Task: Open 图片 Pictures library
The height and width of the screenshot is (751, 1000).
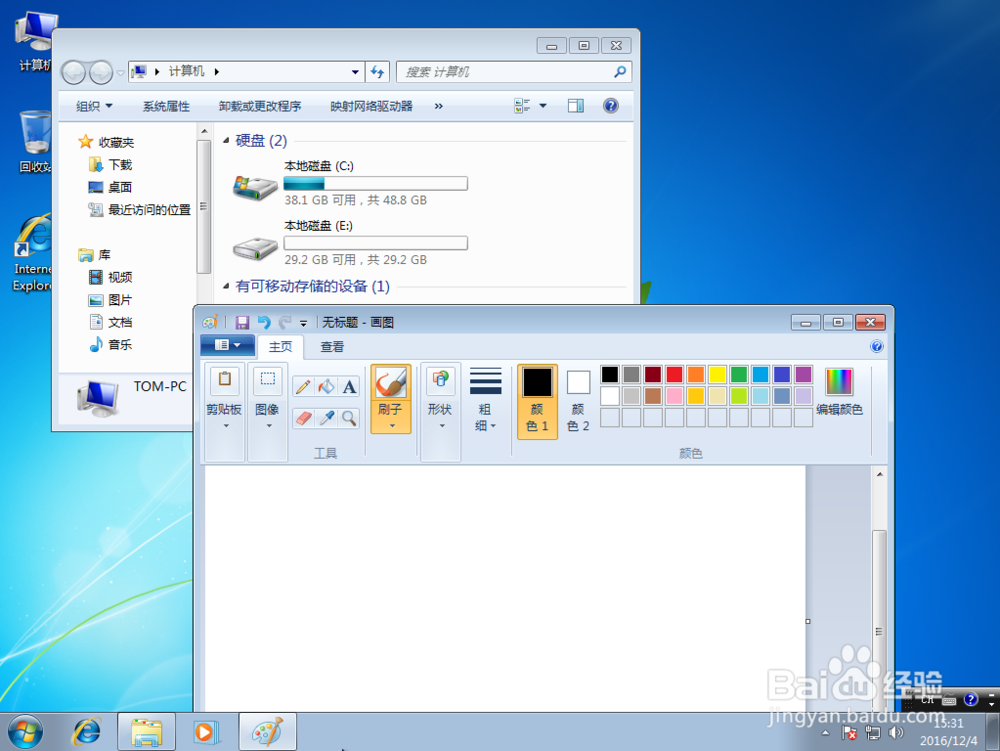Action: (110, 300)
